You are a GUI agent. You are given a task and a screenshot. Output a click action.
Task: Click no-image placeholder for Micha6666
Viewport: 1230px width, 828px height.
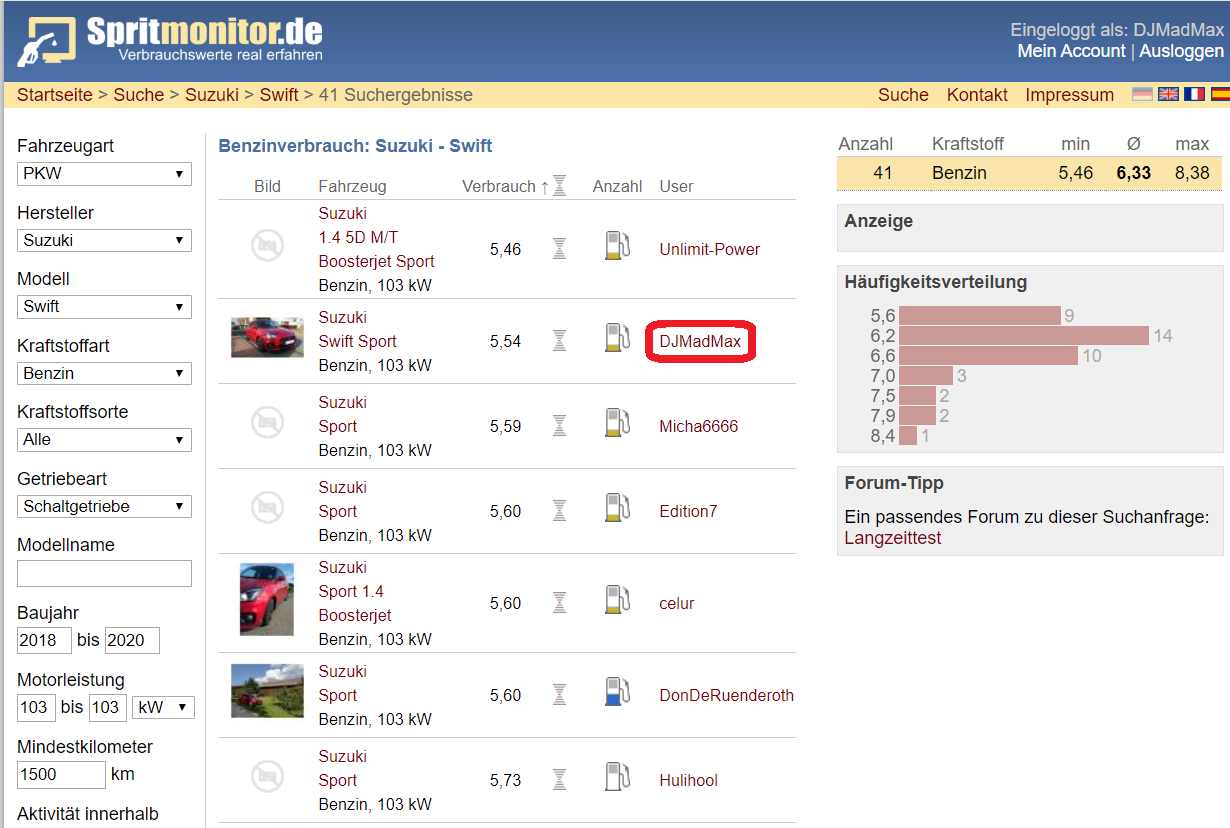tap(267, 424)
